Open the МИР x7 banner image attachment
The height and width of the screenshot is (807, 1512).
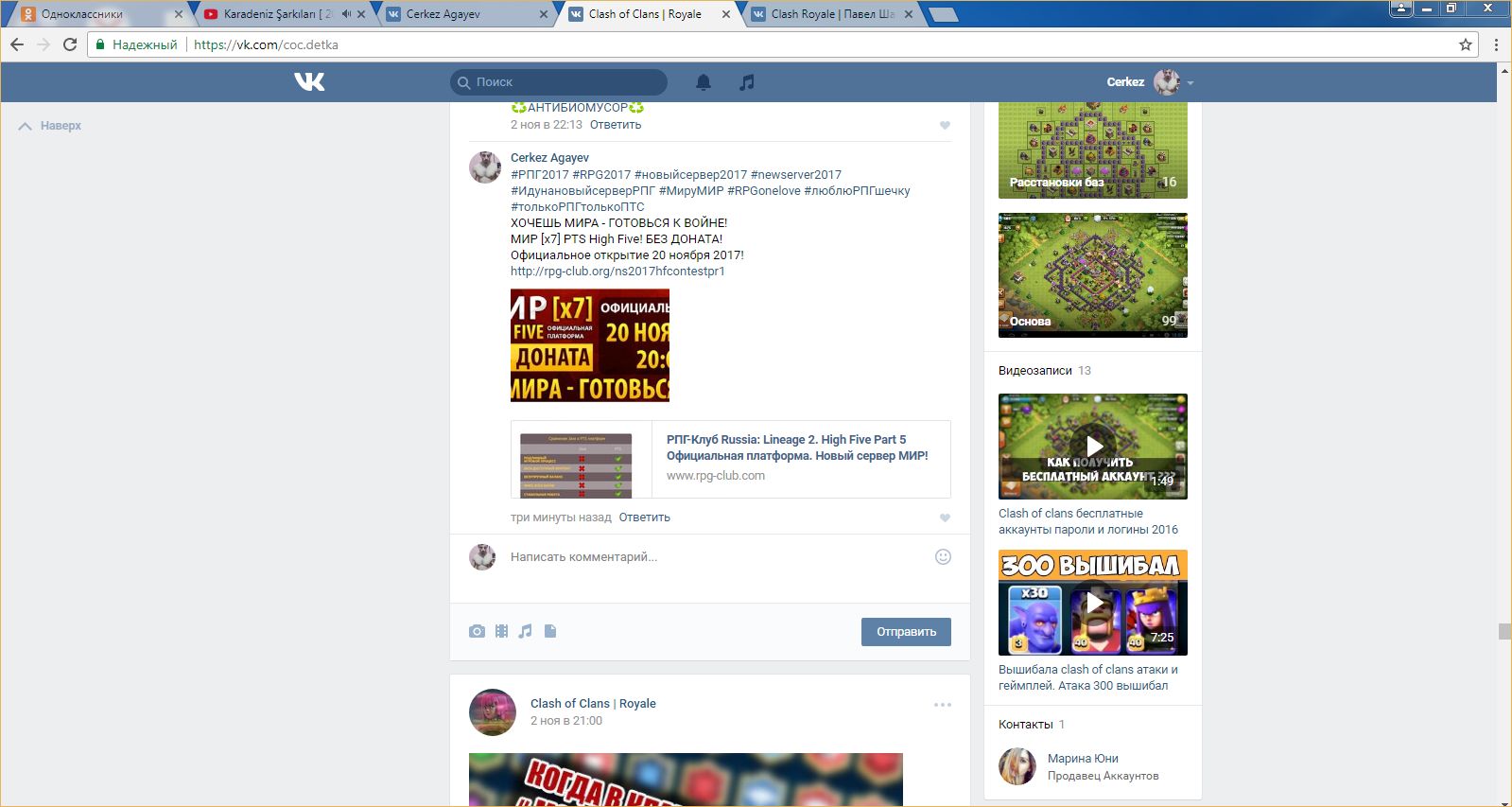click(x=590, y=345)
